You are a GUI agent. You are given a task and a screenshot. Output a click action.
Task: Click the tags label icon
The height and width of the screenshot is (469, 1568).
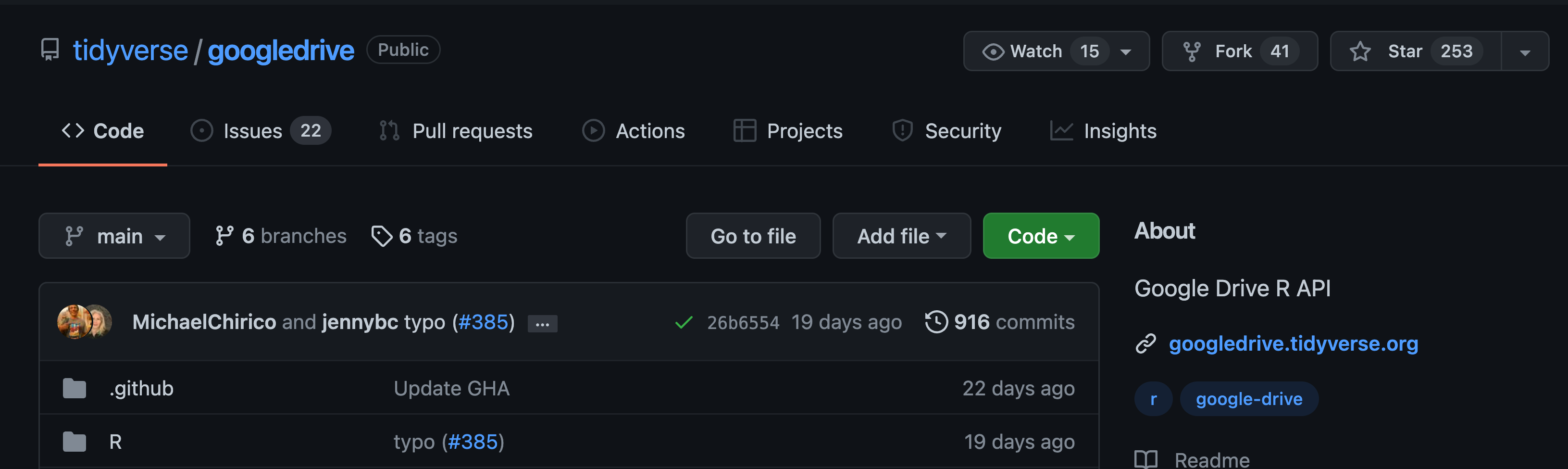(382, 236)
